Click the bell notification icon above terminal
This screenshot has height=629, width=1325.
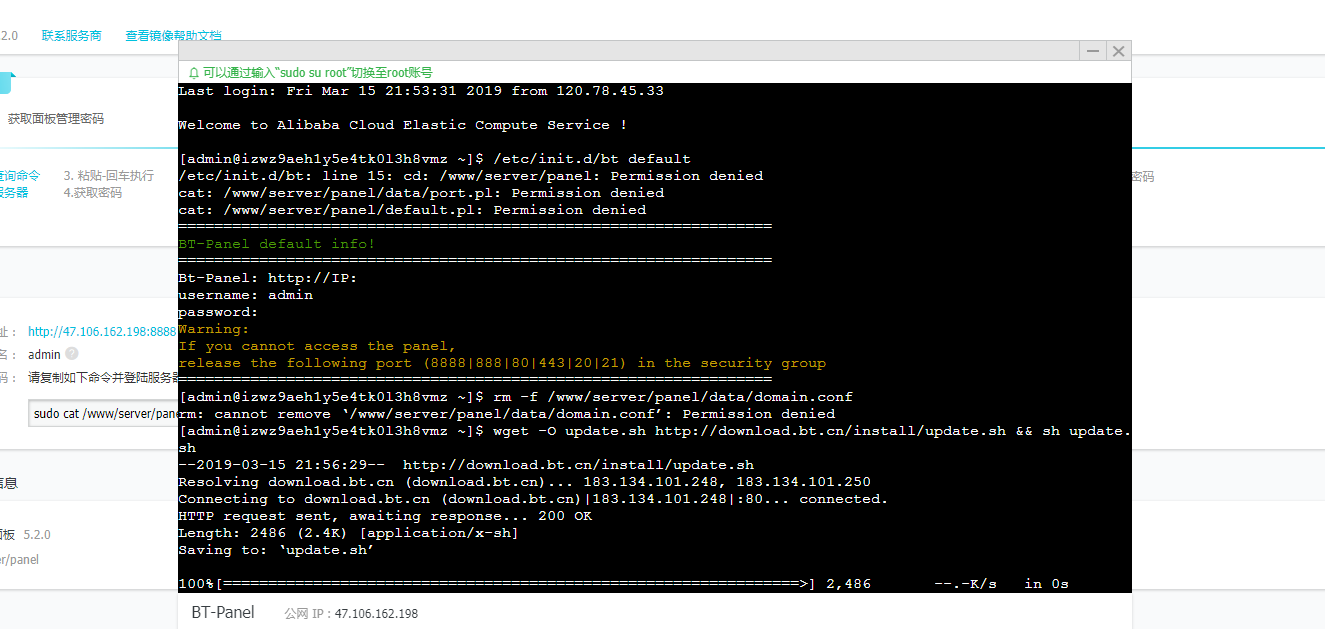[x=194, y=73]
